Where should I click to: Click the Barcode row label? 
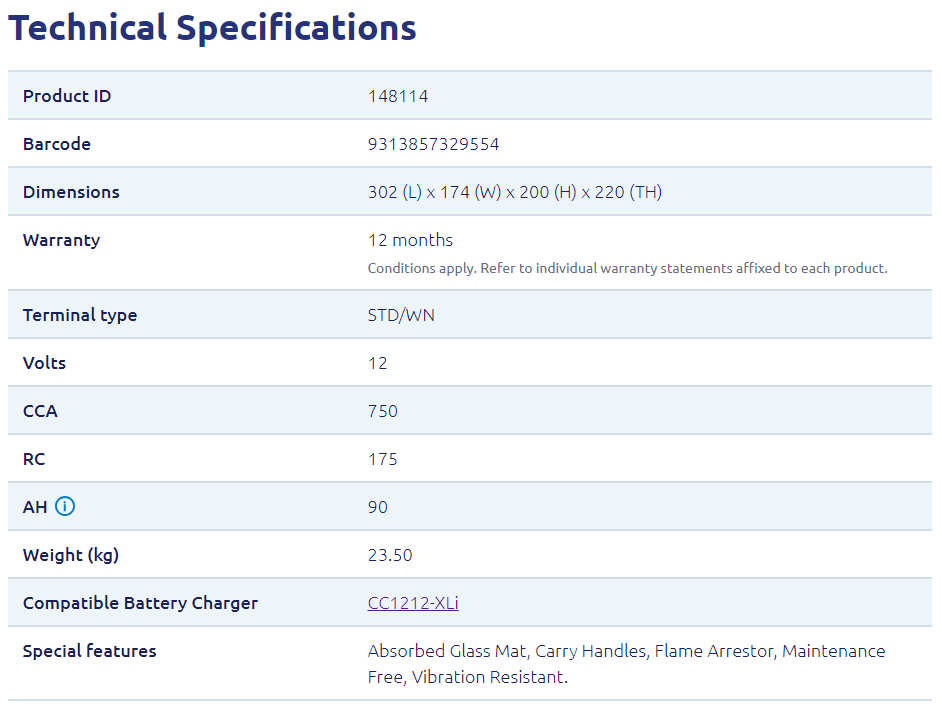click(57, 144)
